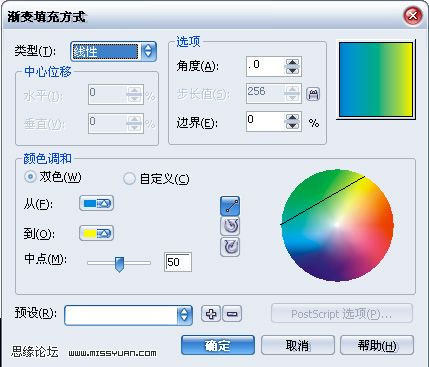
Task: Open the 从 start color picker
Action: click(x=96, y=203)
